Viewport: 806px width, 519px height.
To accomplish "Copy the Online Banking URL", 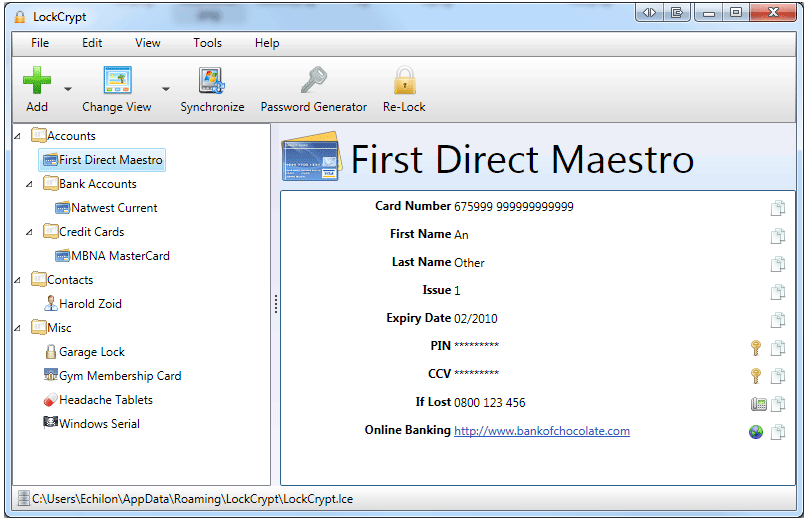I will 778,432.
